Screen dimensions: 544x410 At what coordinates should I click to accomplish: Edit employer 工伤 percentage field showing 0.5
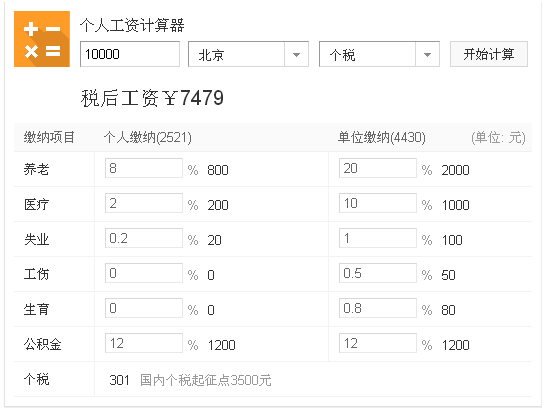[377, 273]
